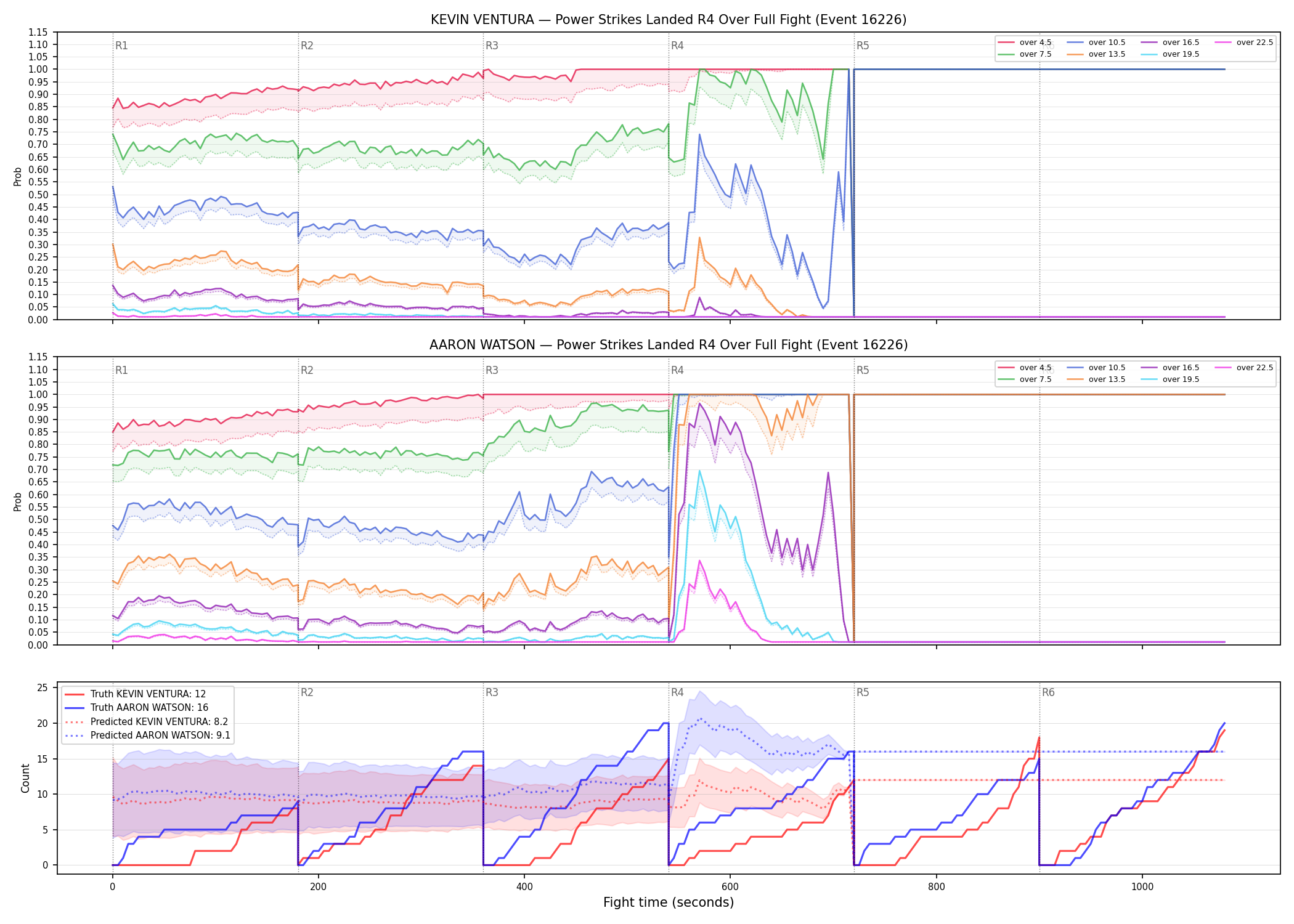Click 'over 7.5' in Aaron Watson legend
1294x924 pixels.
[1035, 379]
